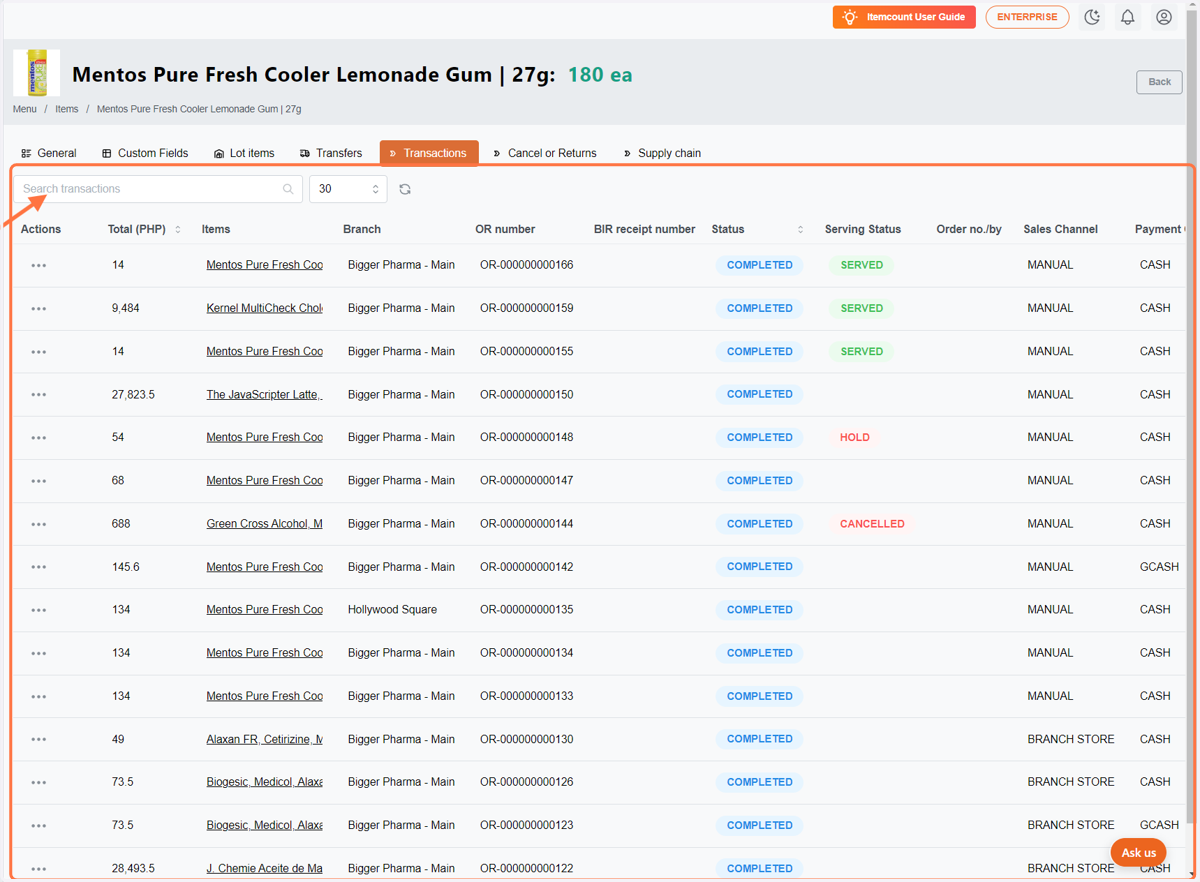Click GCASH payment for OR-000000000142
The height and width of the screenshot is (882, 1200).
point(1159,566)
